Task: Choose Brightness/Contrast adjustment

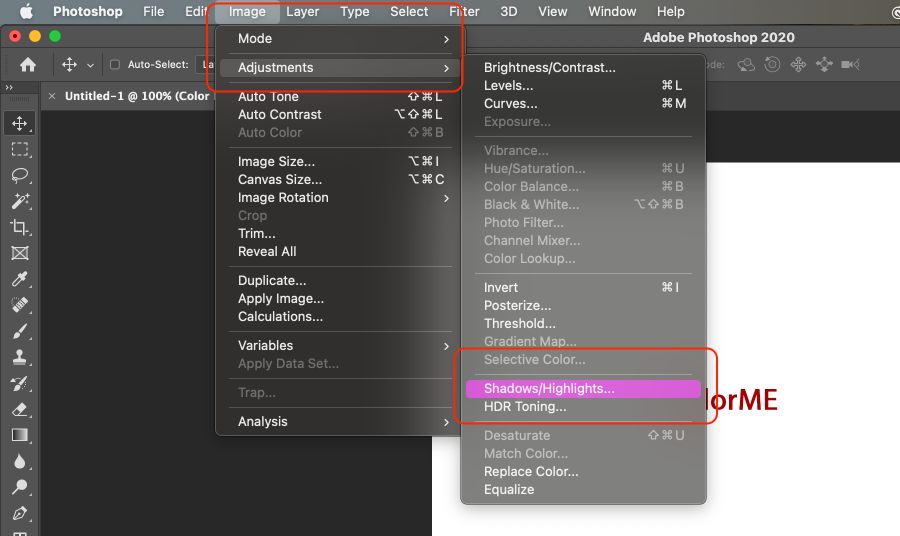Action: [583, 68]
